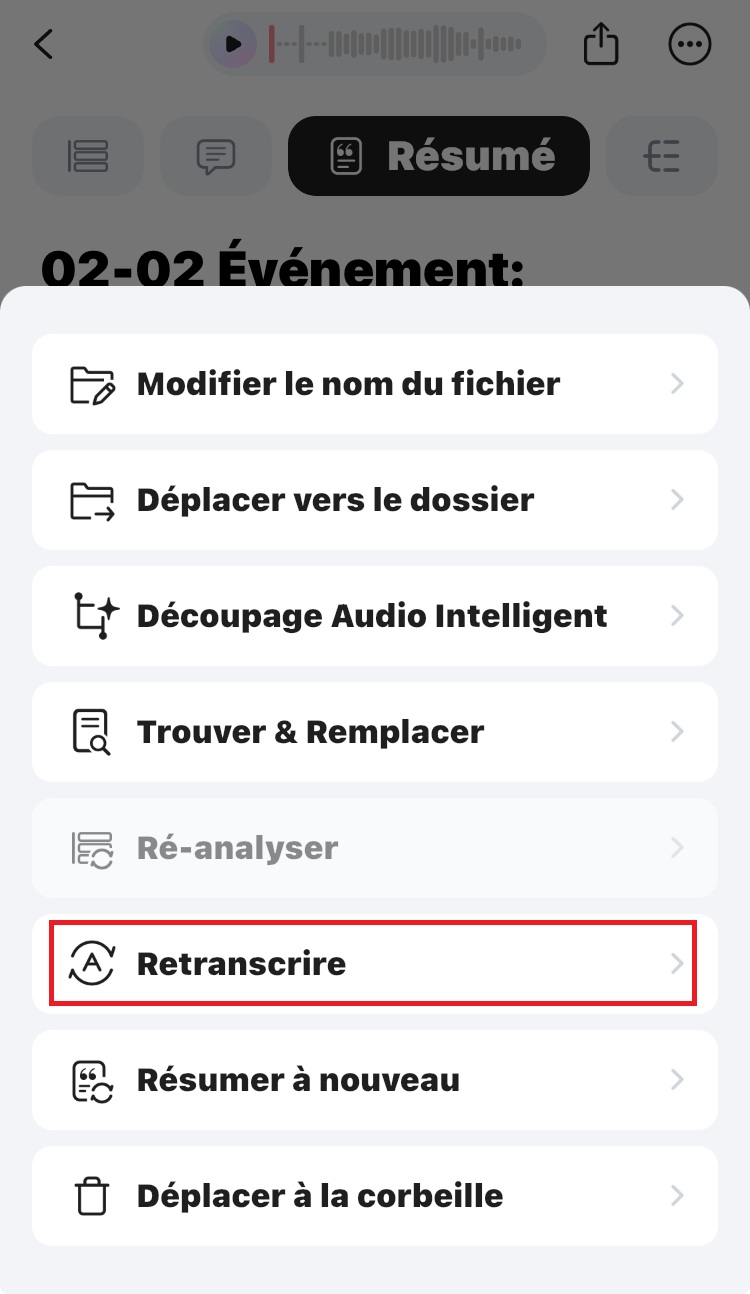
Task: Switch to the list view tab
Action: [88, 156]
